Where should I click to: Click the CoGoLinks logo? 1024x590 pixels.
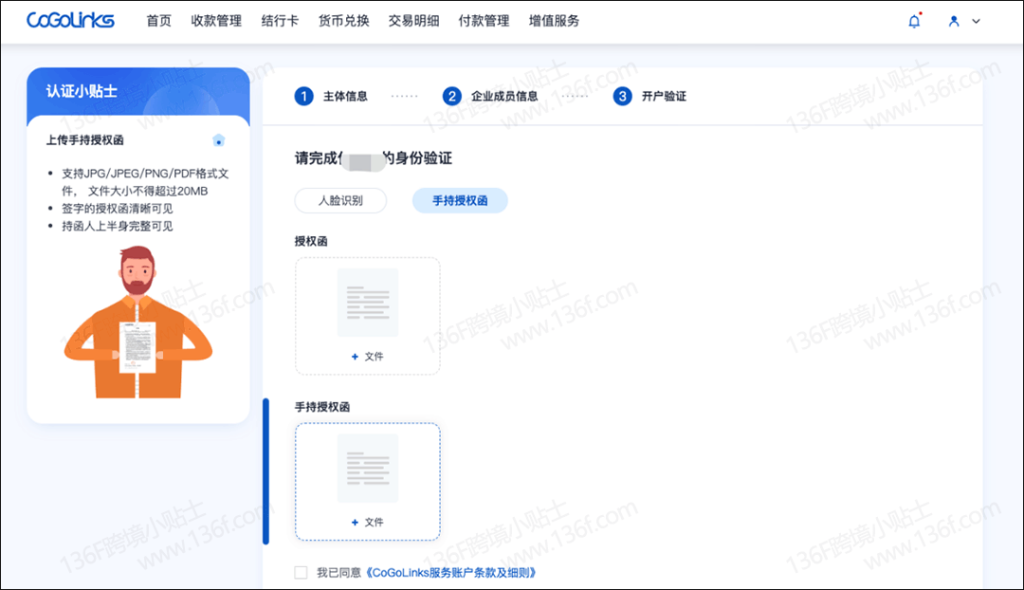tap(71, 21)
